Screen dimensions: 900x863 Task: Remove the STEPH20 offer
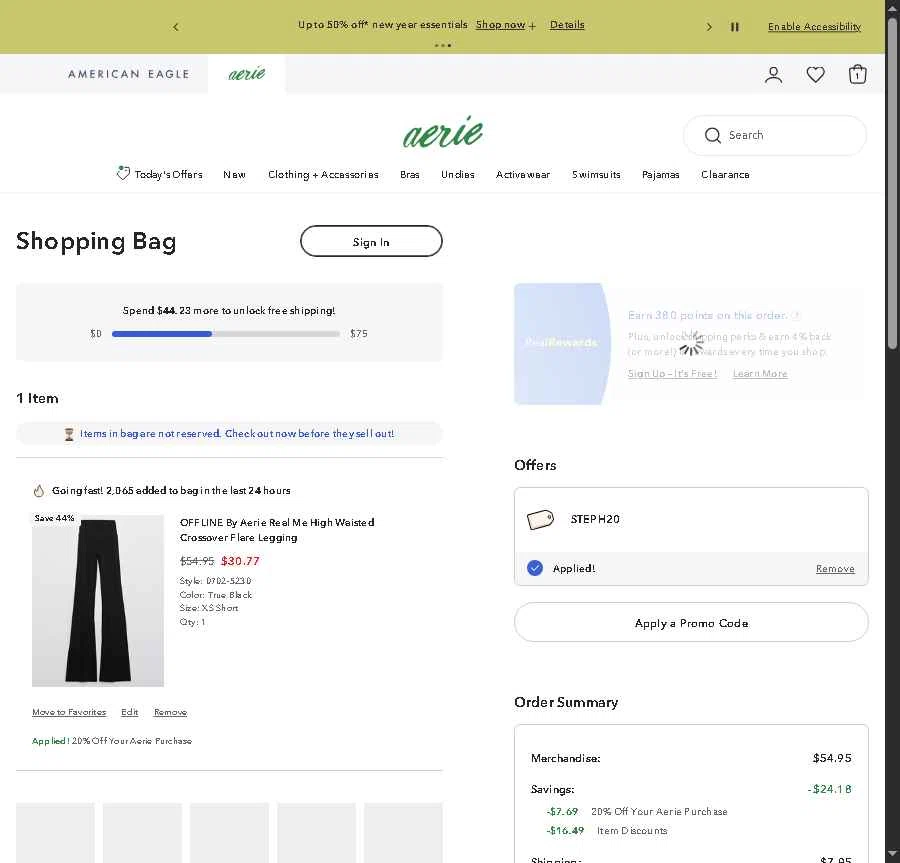[x=835, y=569]
